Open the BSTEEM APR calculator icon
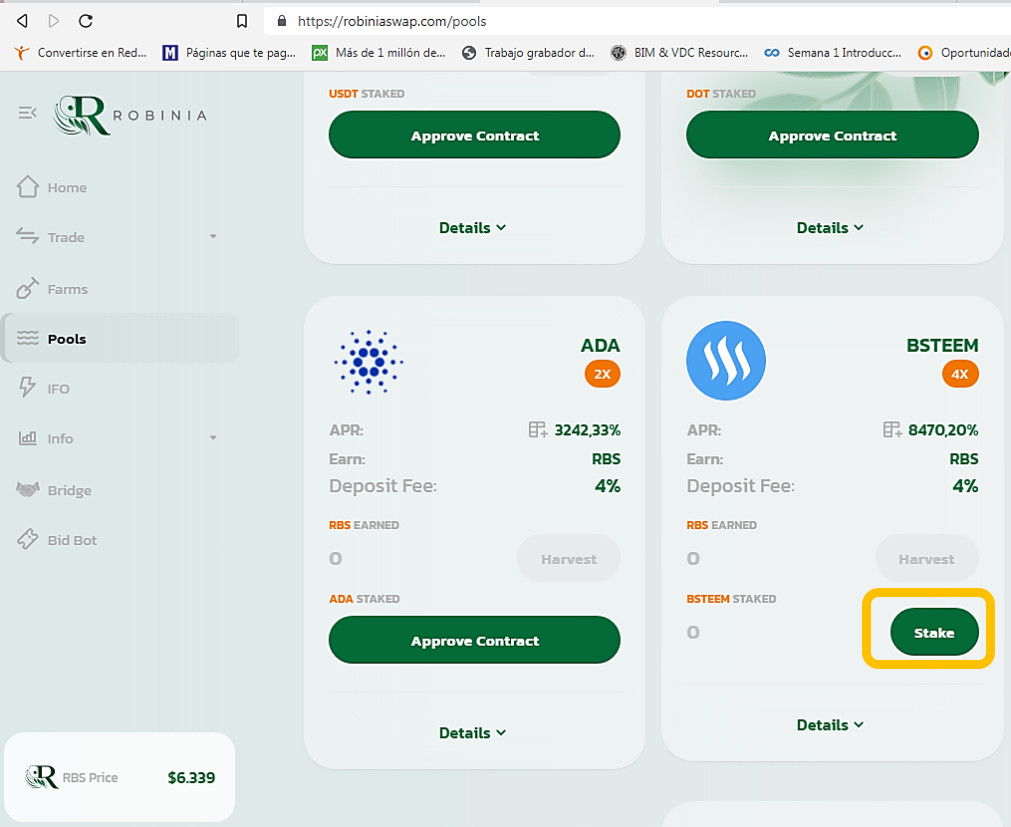Viewport: 1011px width, 827px height. (892, 429)
